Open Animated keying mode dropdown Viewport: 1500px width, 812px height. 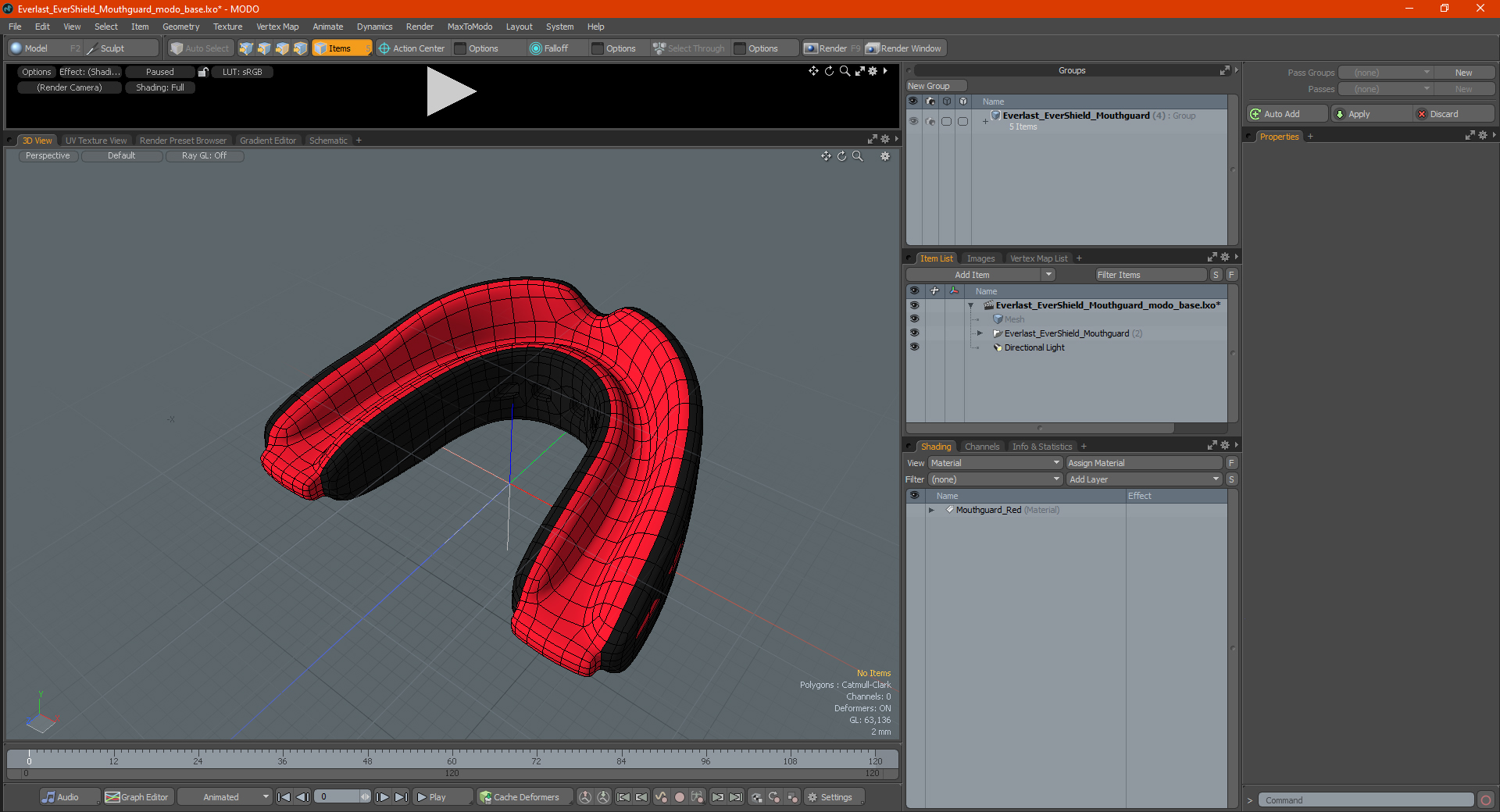224,797
